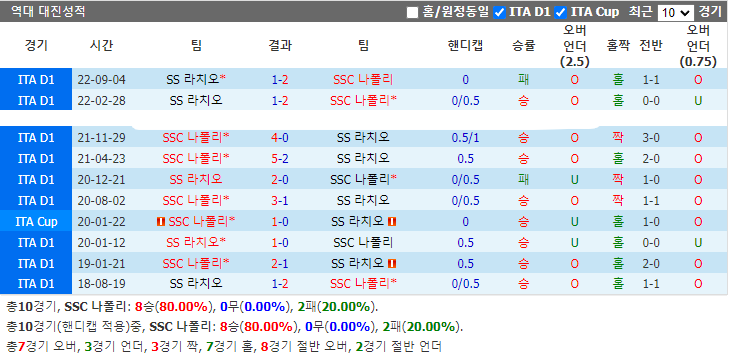
Task: Click the 홀짝 column header
Action: tap(618, 46)
